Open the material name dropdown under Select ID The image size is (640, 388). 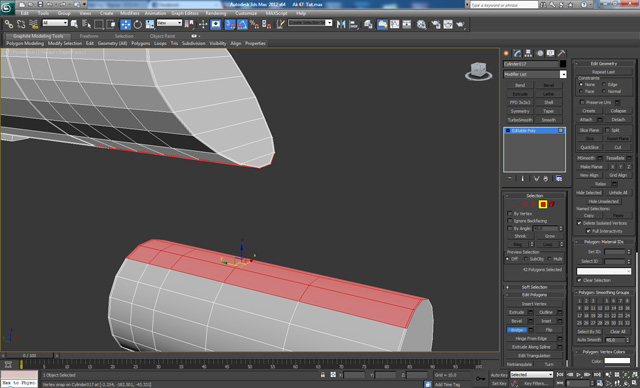tap(604, 271)
